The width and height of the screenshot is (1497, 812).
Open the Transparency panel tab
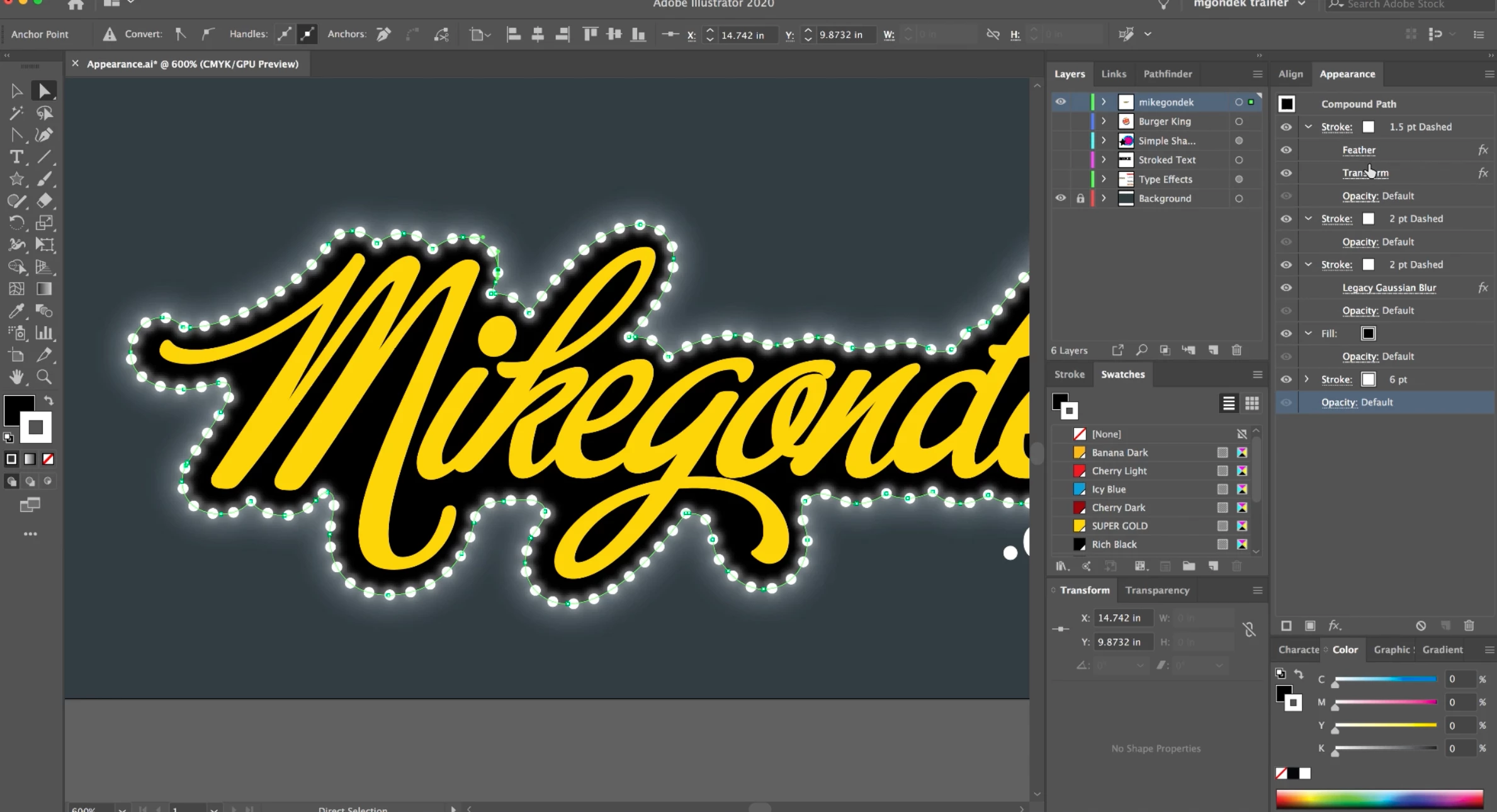1157,590
